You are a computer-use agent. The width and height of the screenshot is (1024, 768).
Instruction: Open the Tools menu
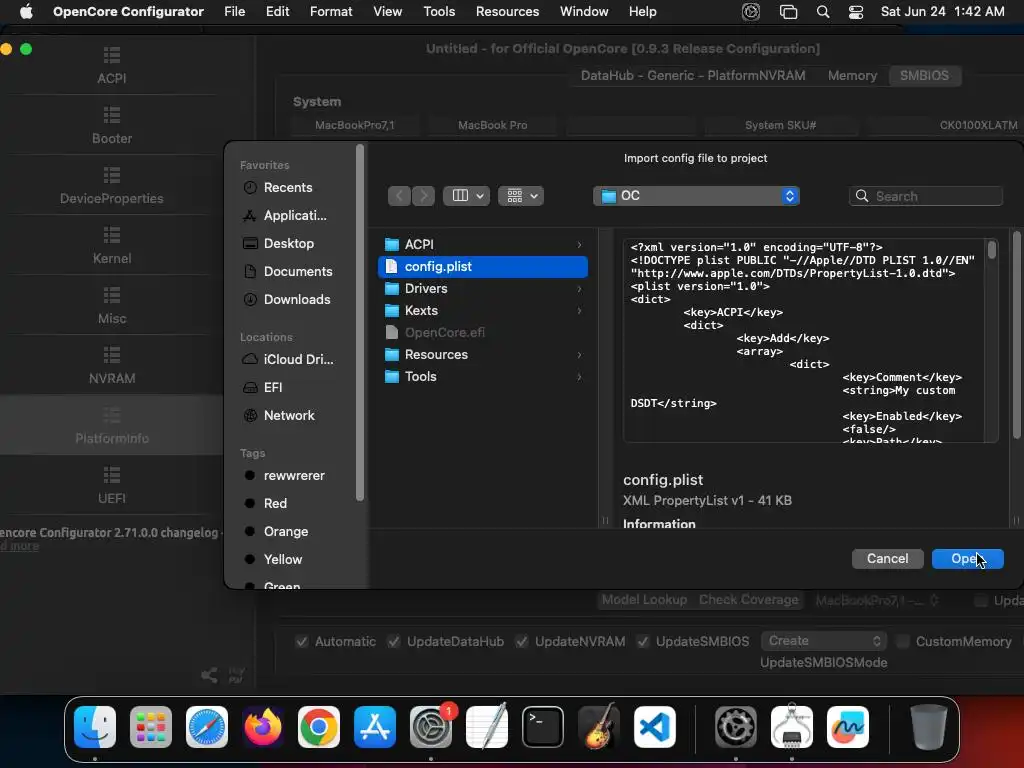[x=439, y=12]
